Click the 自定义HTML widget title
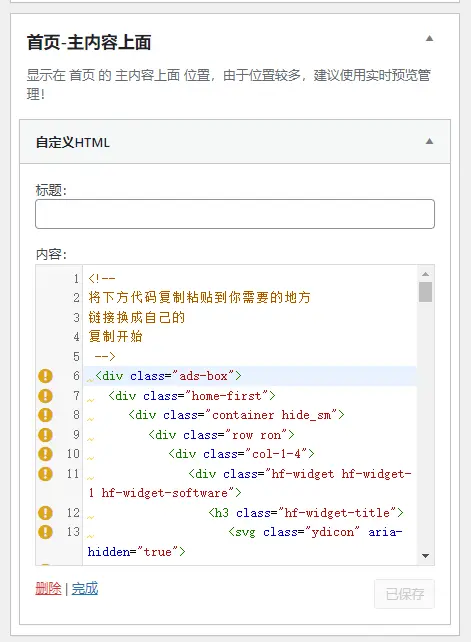Viewport: 471px width, 642px height. coord(73,142)
